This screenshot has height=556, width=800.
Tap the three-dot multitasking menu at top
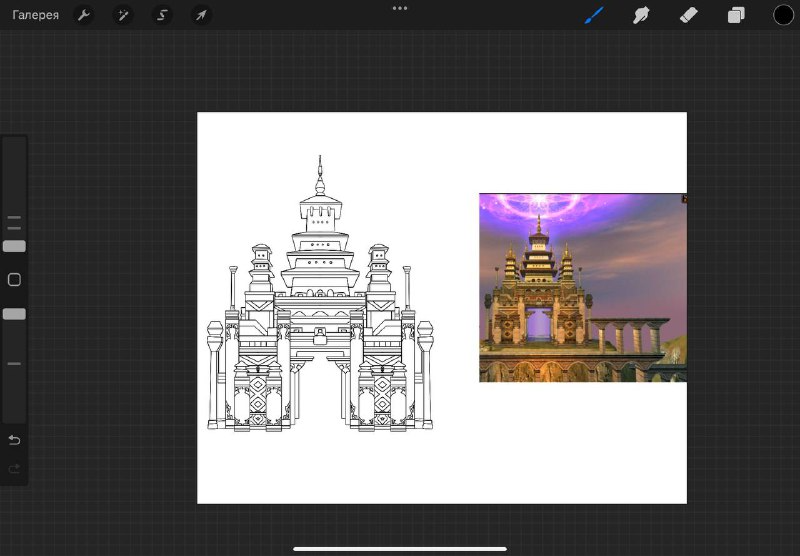[x=400, y=8]
